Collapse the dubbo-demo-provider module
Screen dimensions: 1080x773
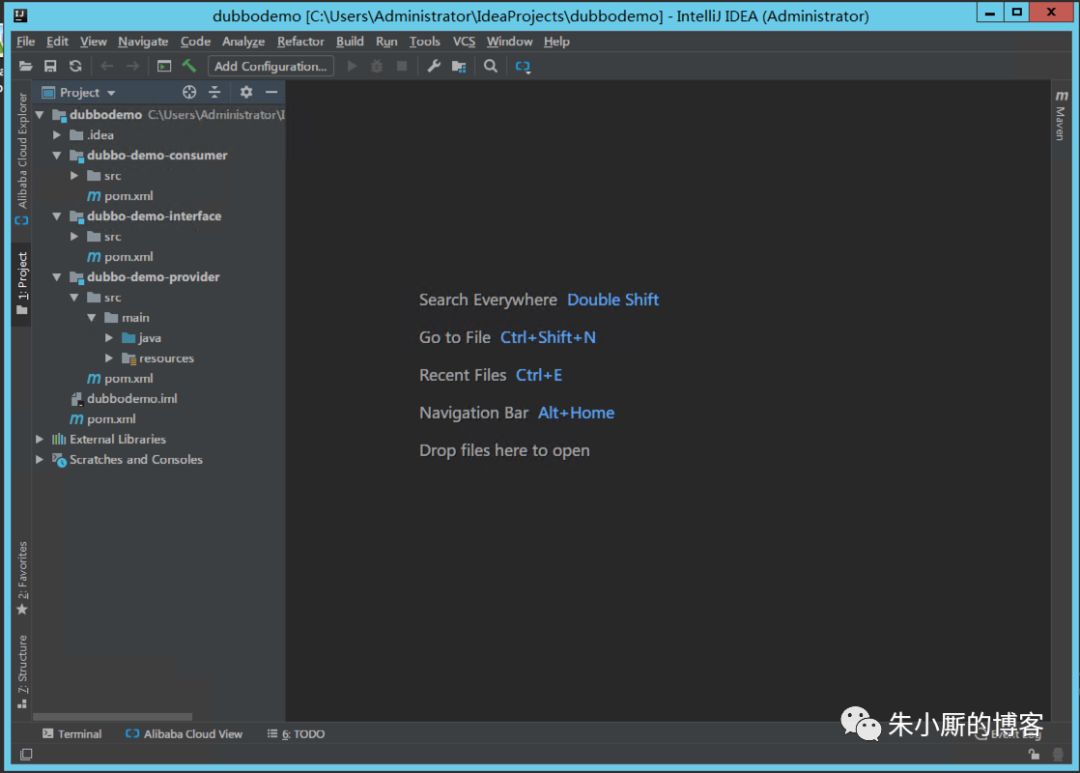(x=57, y=277)
